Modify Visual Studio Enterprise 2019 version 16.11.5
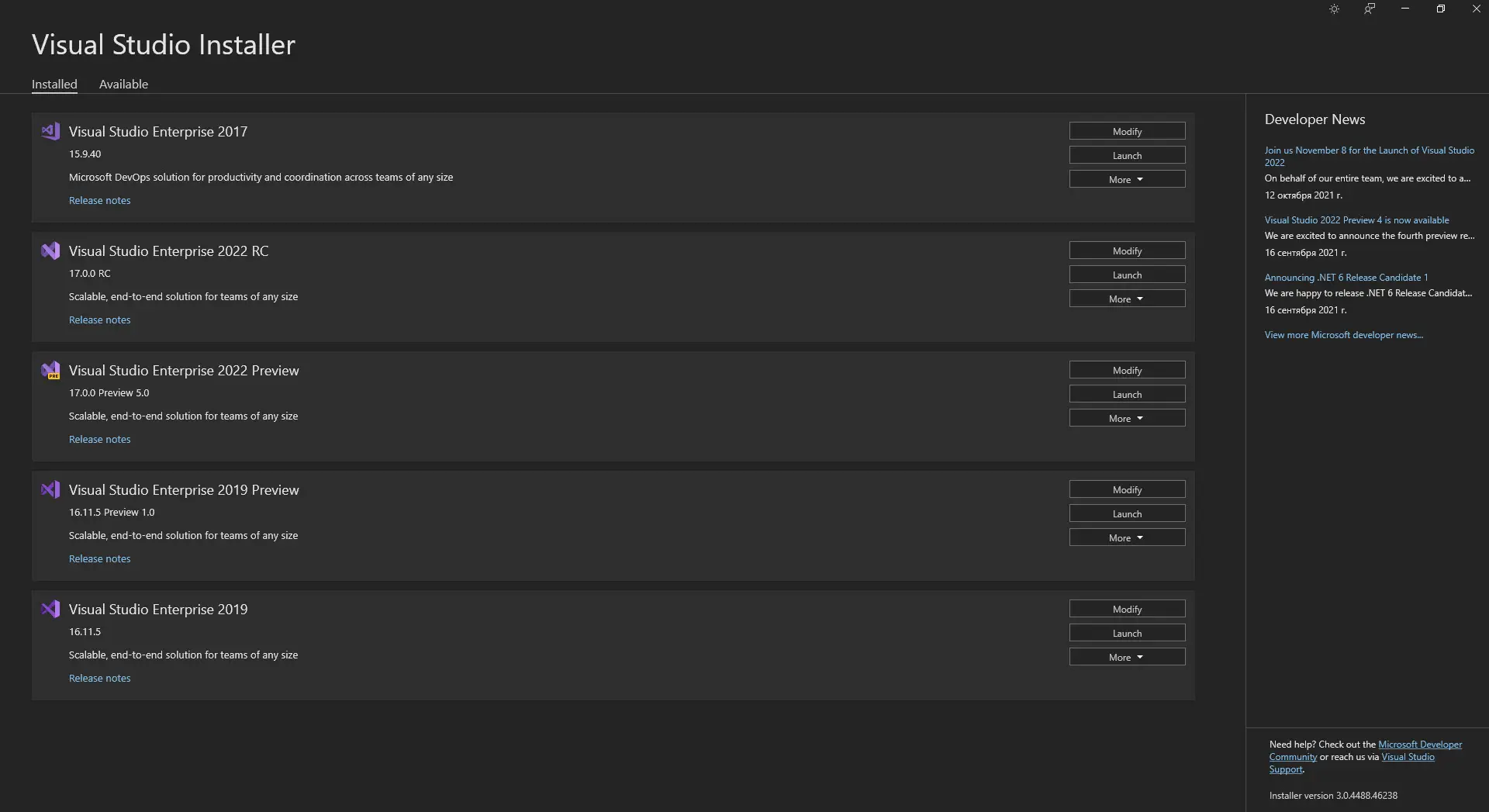This screenshot has width=1489, height=812. (1127, 609)
